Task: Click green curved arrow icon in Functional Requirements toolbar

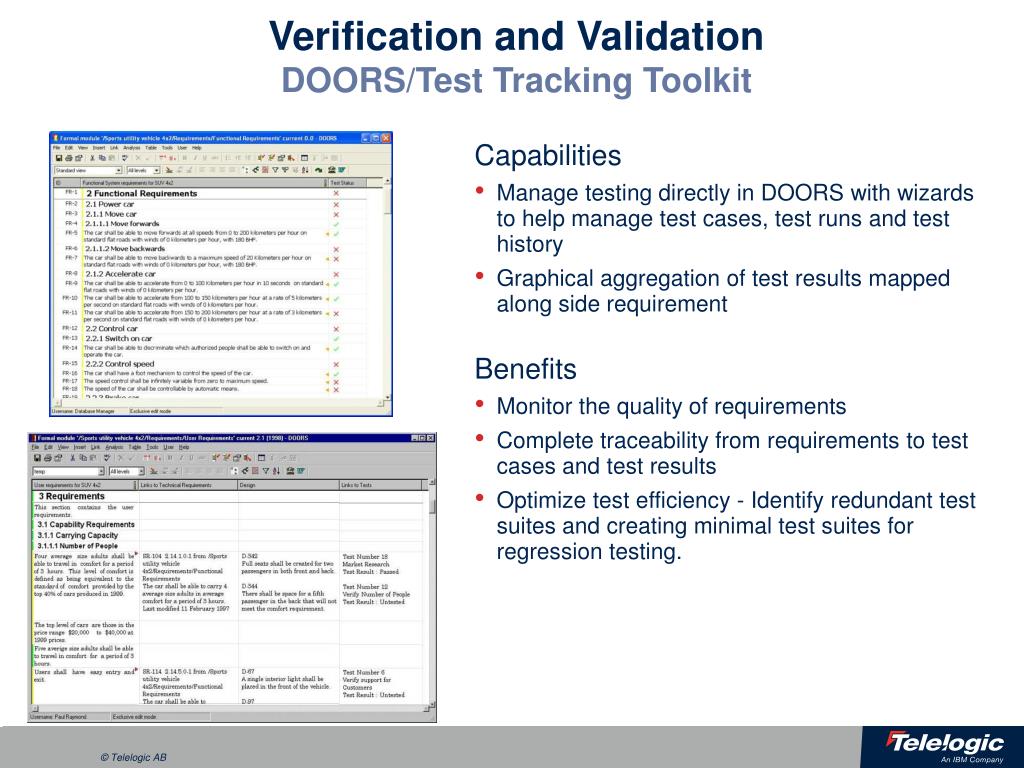Action: (318, 170)
